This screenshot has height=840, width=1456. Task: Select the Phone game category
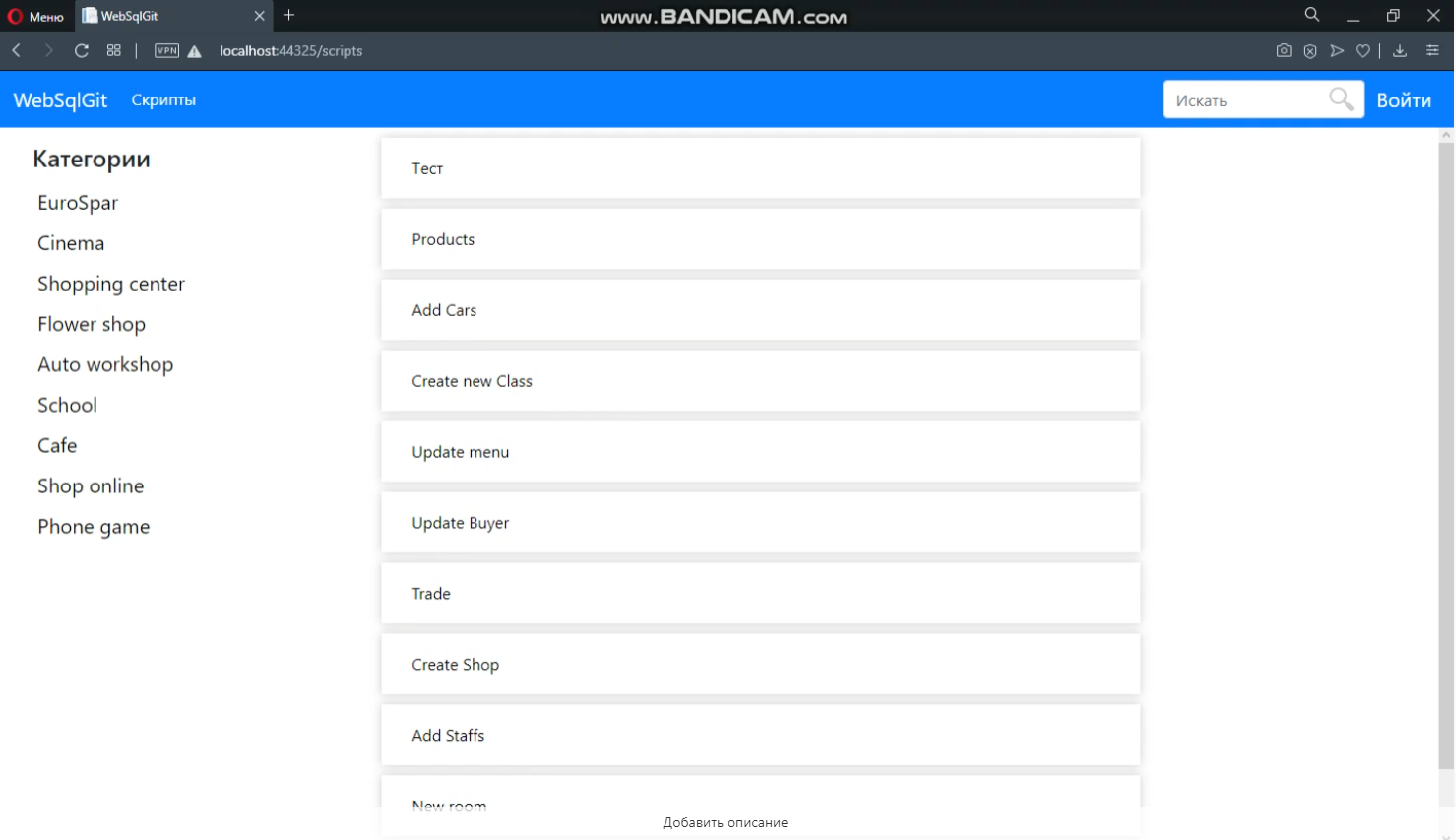pyautogui.click(x=94, y=527)
